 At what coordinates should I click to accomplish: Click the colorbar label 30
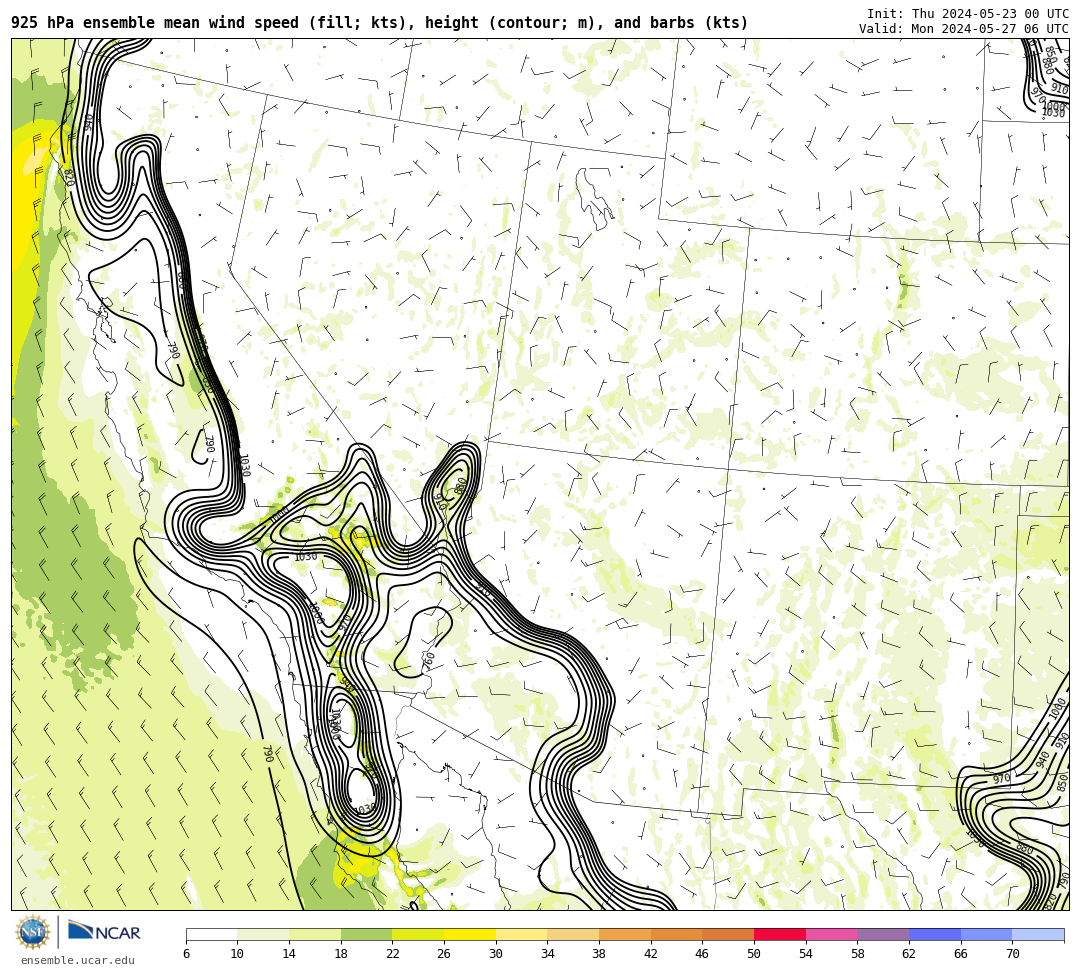click(496, 954)
